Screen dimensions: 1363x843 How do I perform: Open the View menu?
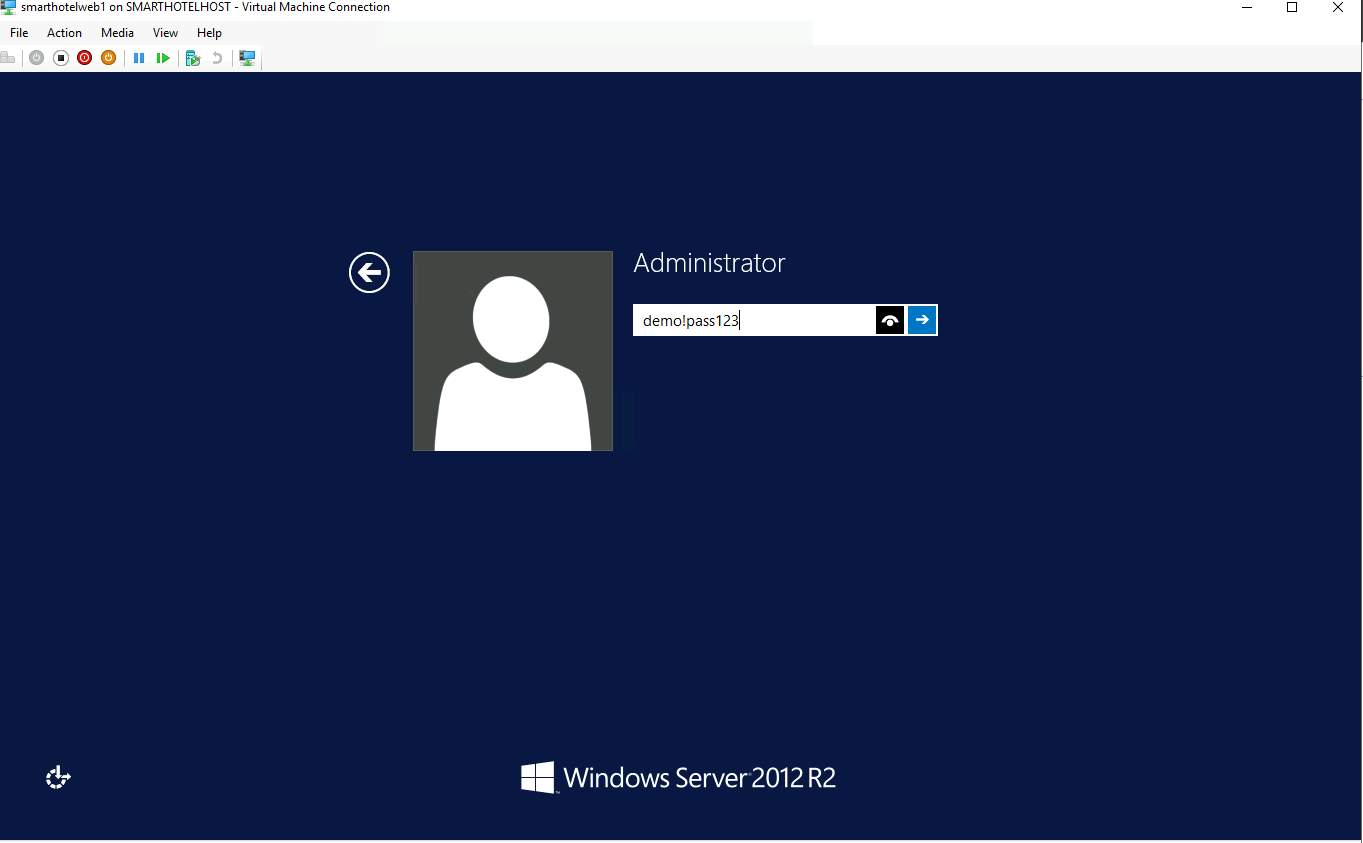(x=165, y=33)
